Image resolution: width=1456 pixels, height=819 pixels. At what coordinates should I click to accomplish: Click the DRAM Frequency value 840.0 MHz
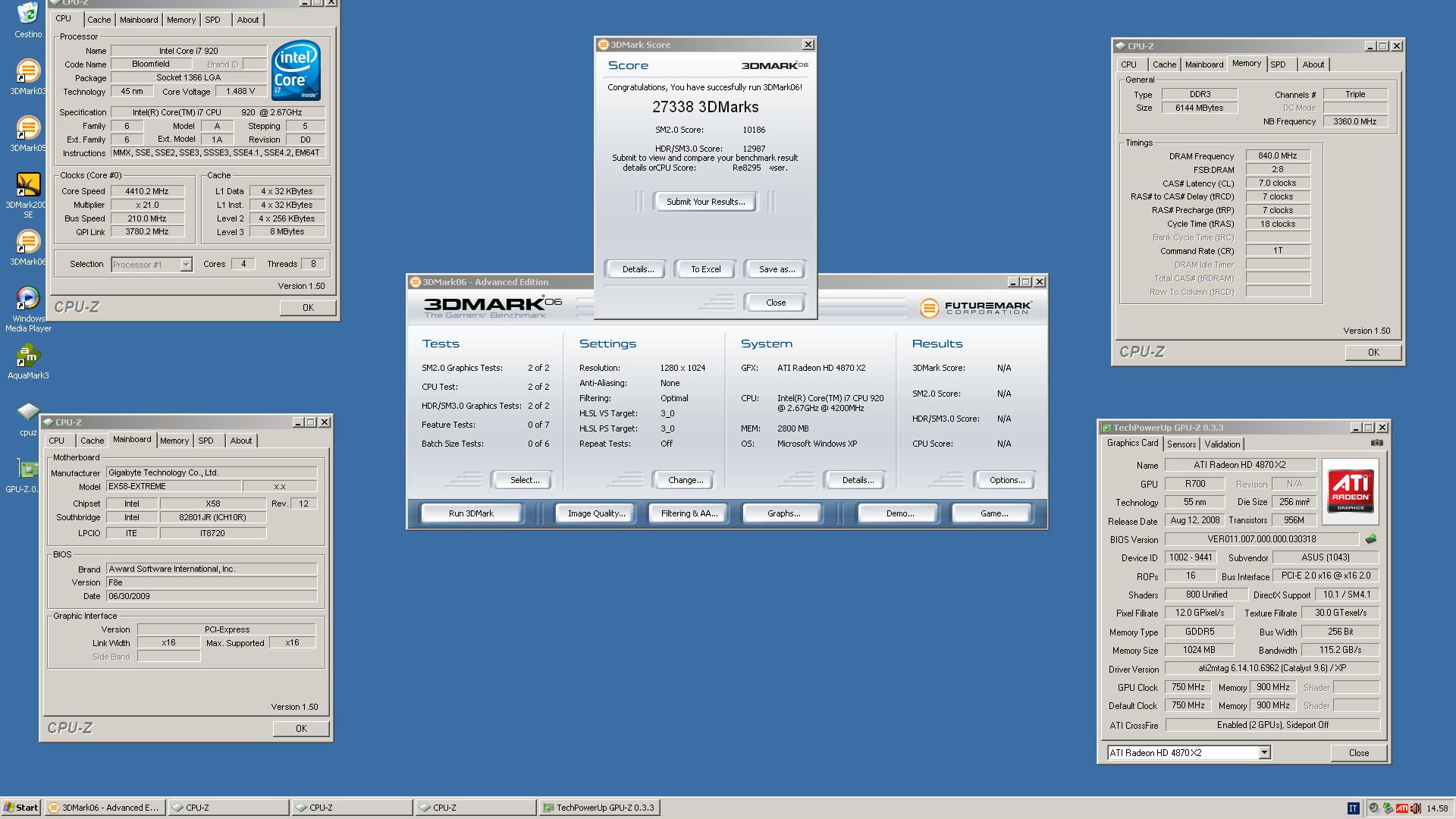[1278, 156]
